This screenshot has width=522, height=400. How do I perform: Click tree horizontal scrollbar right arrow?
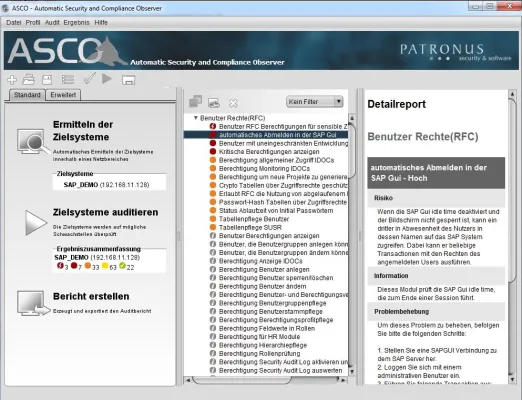[343, 380]
